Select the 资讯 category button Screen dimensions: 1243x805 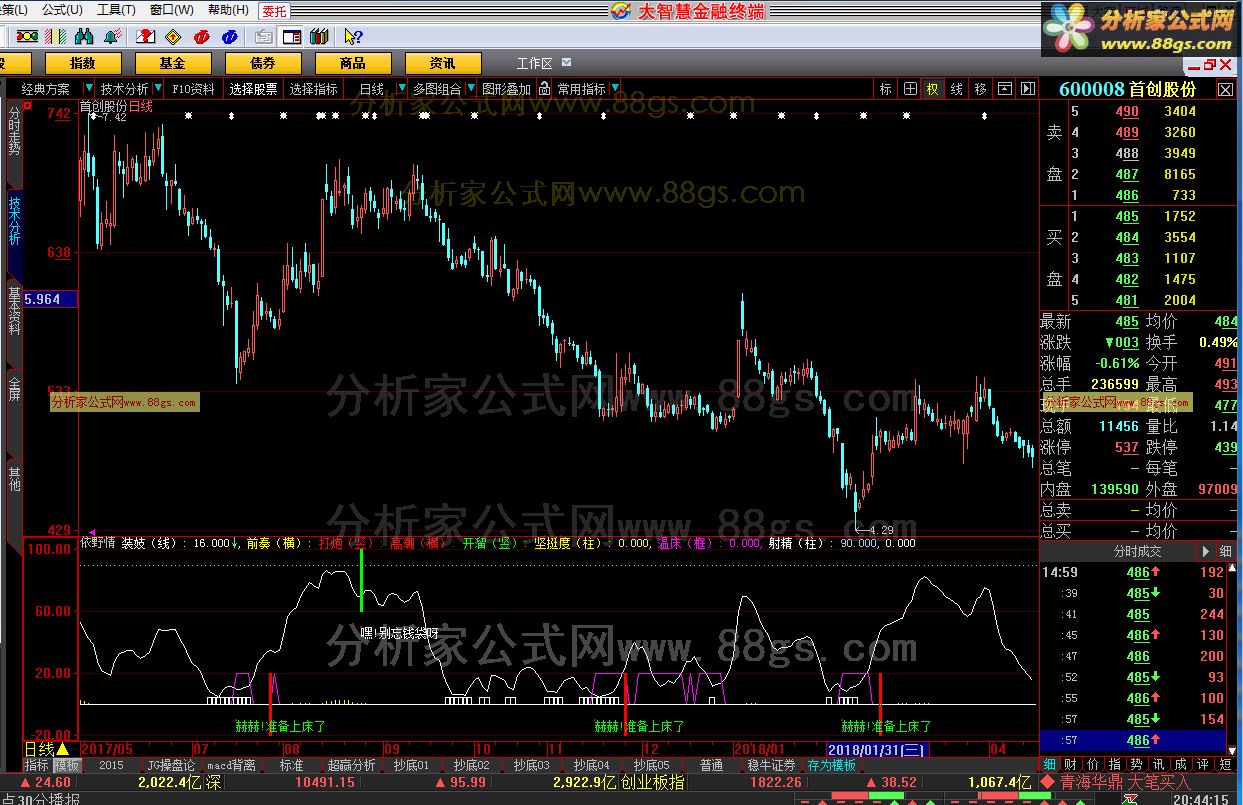point(442,63)
